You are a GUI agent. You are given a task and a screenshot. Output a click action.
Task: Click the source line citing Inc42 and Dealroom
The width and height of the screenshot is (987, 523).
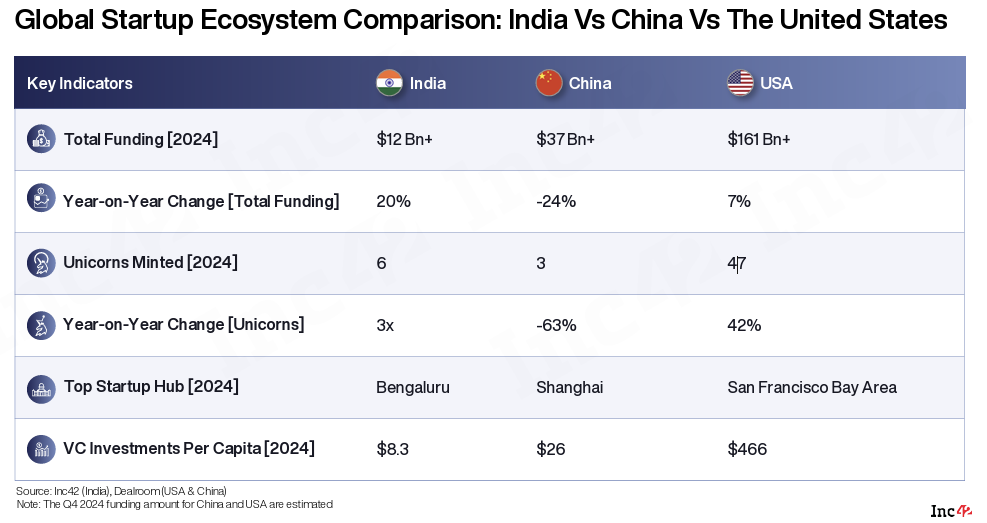(121, 491)
